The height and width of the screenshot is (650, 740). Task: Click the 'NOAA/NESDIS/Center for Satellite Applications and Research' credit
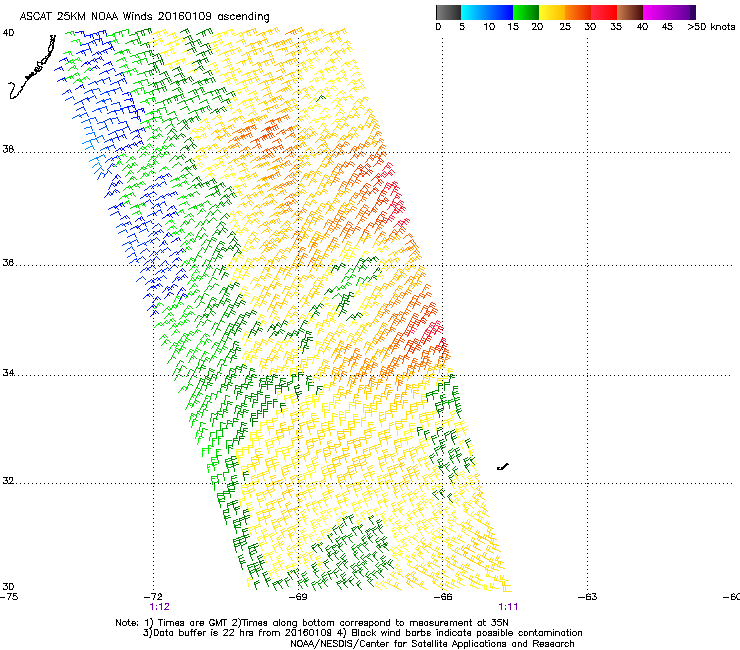(432, 644)
